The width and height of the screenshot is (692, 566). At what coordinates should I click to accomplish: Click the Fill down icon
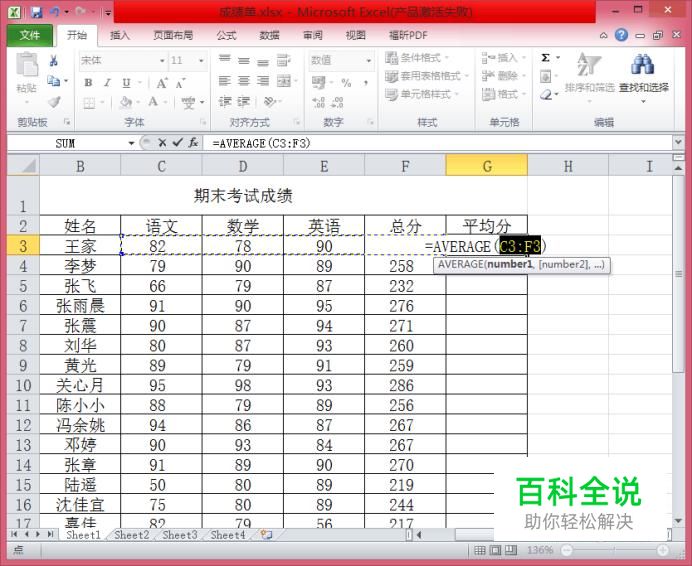click(x=546, y=77)
